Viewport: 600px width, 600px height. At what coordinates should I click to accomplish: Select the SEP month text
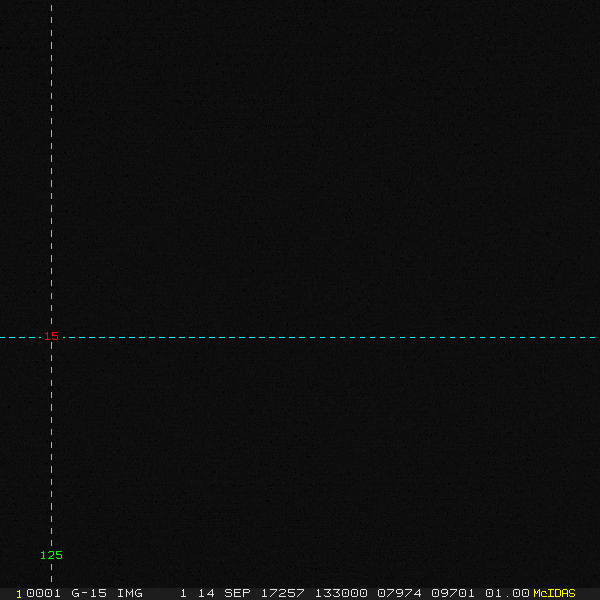tap(237, 593)
